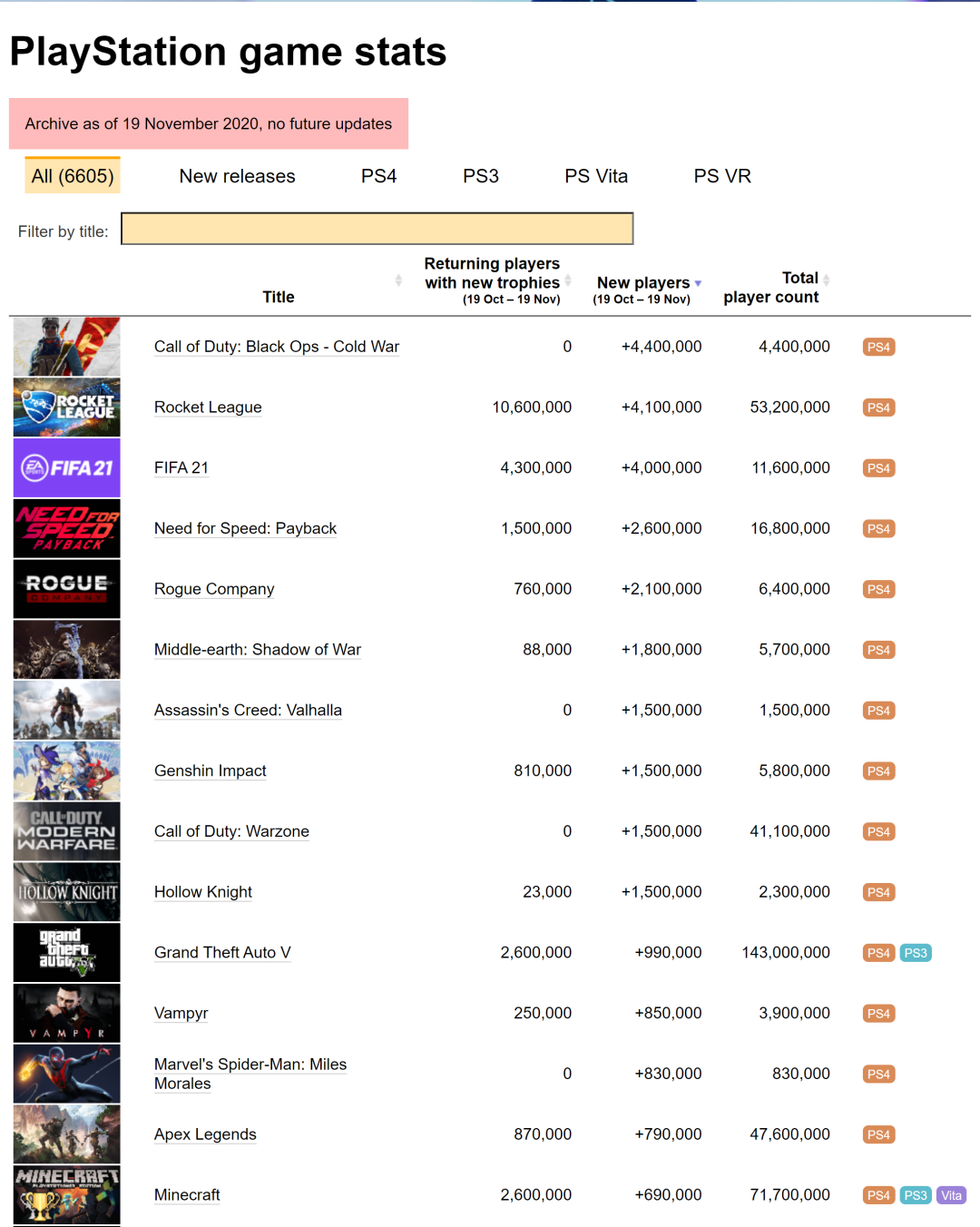Open the Grand Theft Auto V link
The width and height of the screenshot is (980, 1227).
pyautogui.click(x=222, y=953)
